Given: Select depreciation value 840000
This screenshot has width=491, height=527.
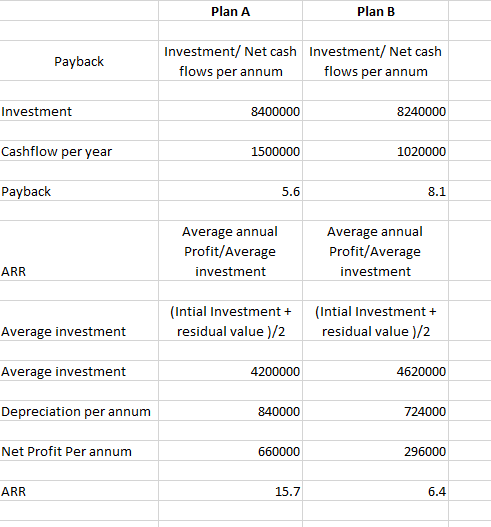Looking at the screenshot, I should [231, 411].
